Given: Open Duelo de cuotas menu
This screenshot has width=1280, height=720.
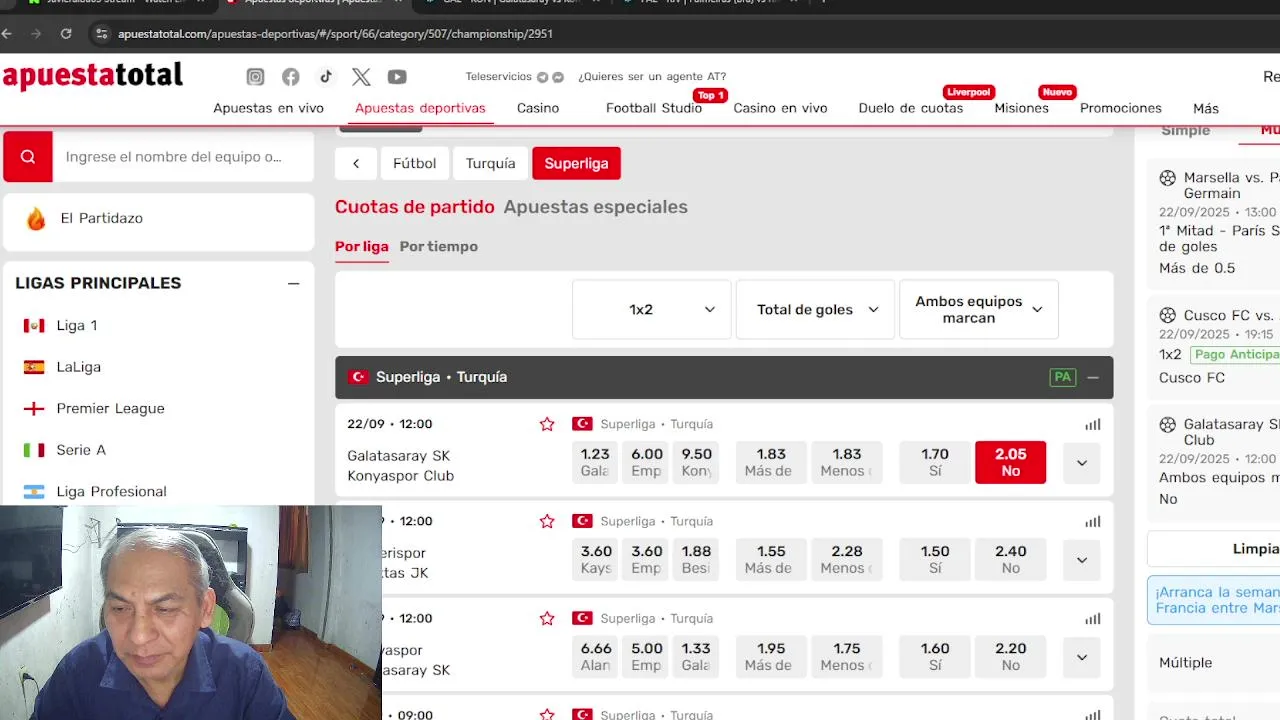Looking at the screenshot, I should coord(911,108).
